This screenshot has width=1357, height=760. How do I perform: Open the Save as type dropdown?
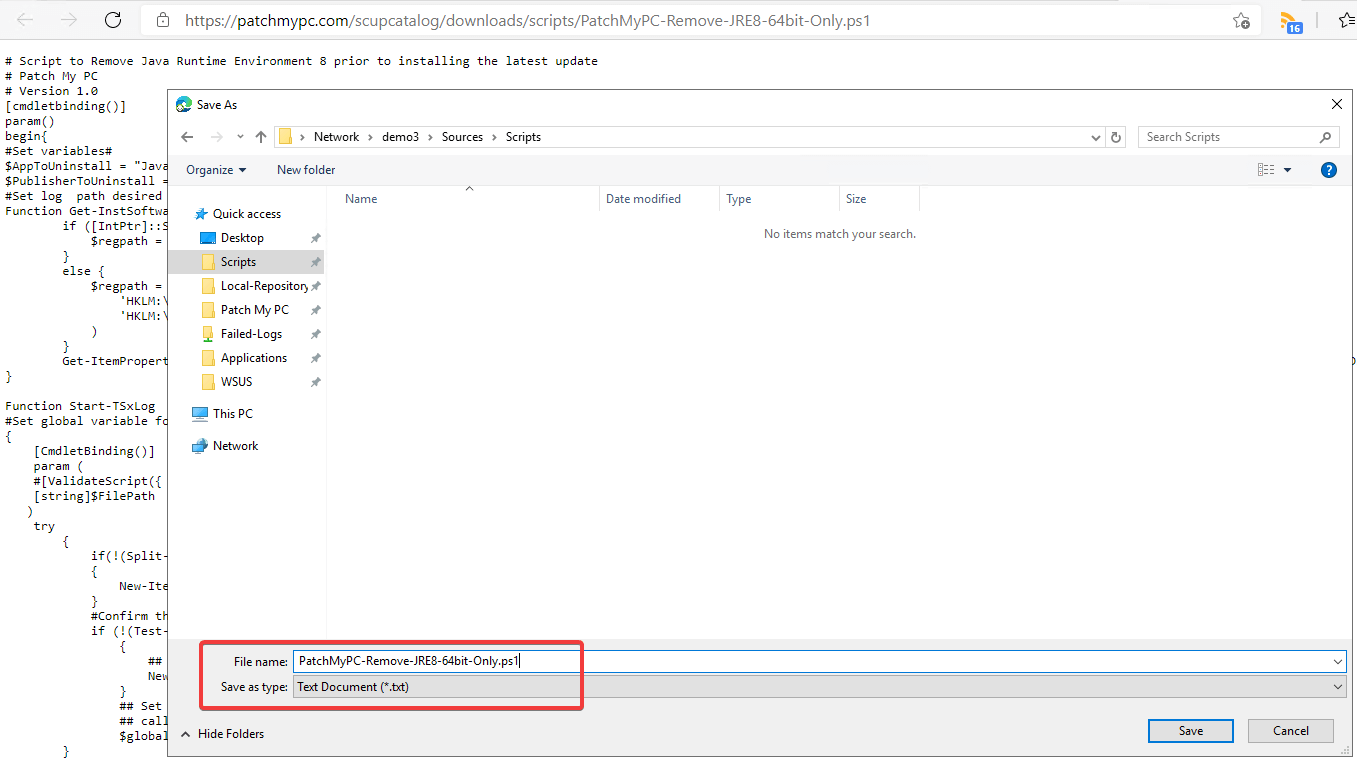coord(819,687)
